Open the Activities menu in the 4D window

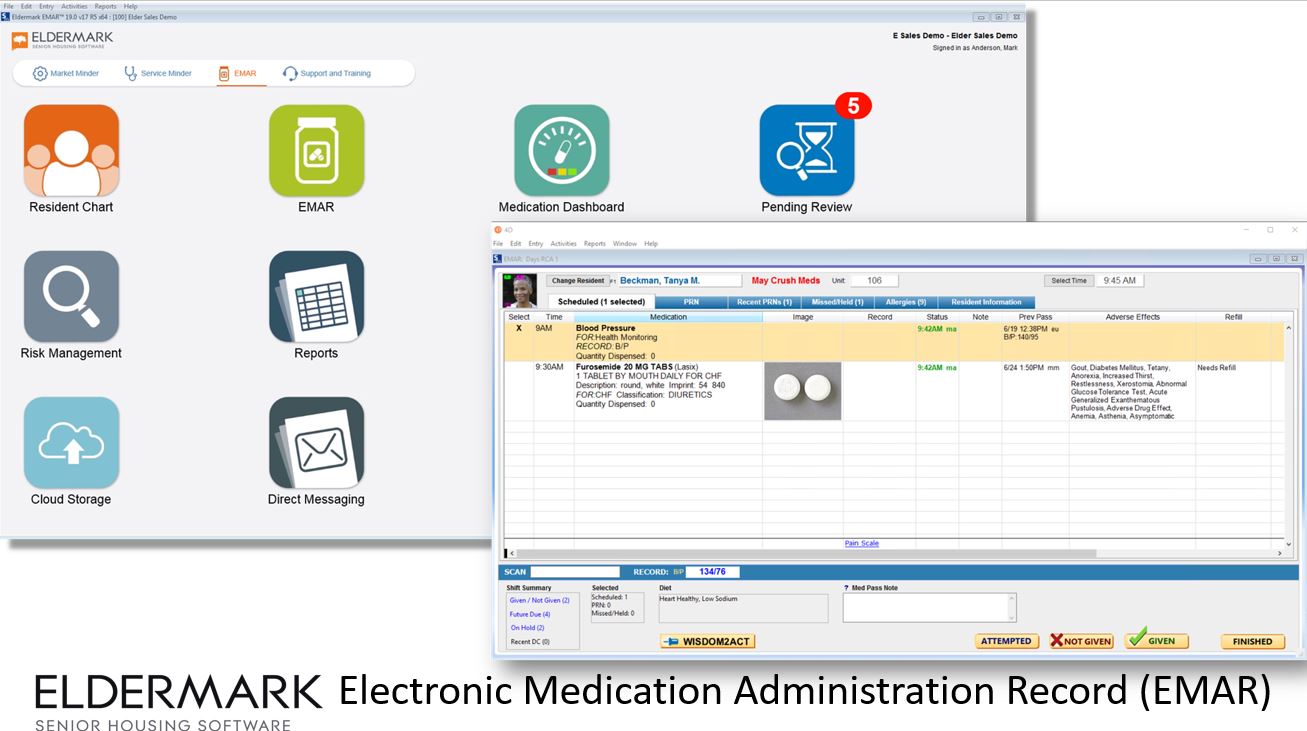(x=563, y=244)
